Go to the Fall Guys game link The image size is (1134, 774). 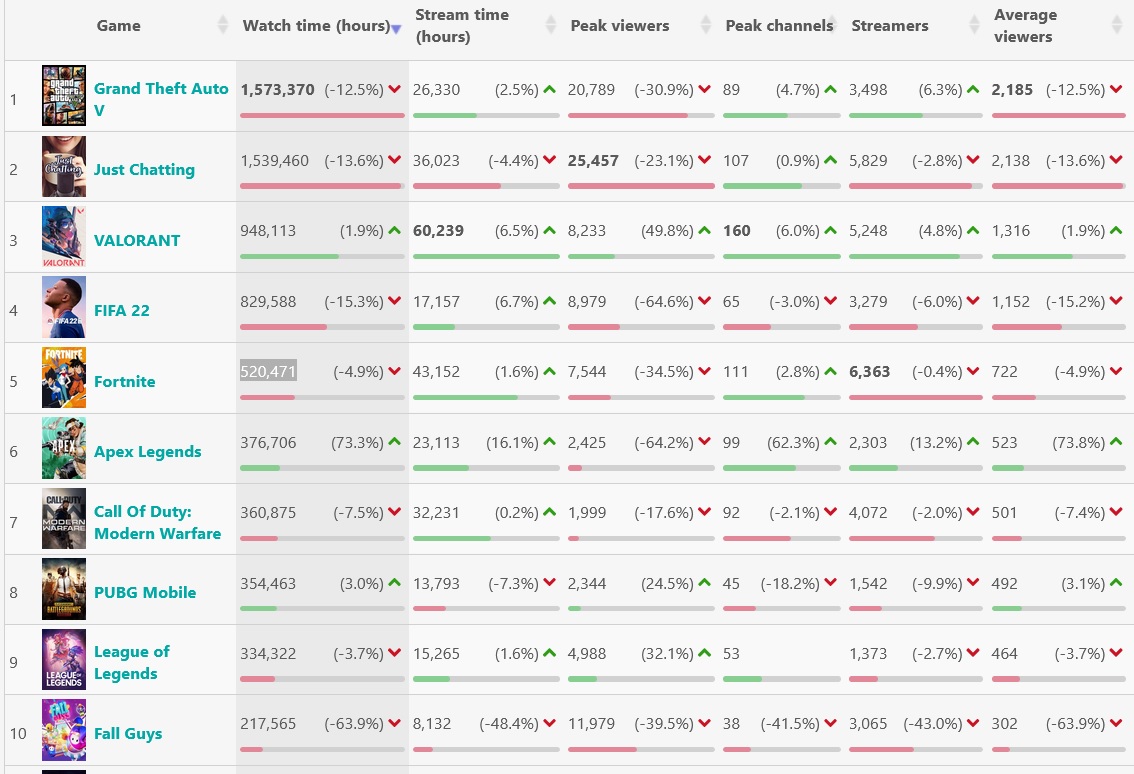(x=128, y=733)
